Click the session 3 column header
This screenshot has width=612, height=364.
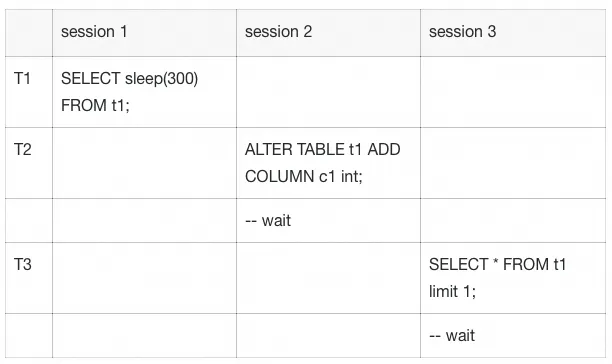[x=513, y=33]
